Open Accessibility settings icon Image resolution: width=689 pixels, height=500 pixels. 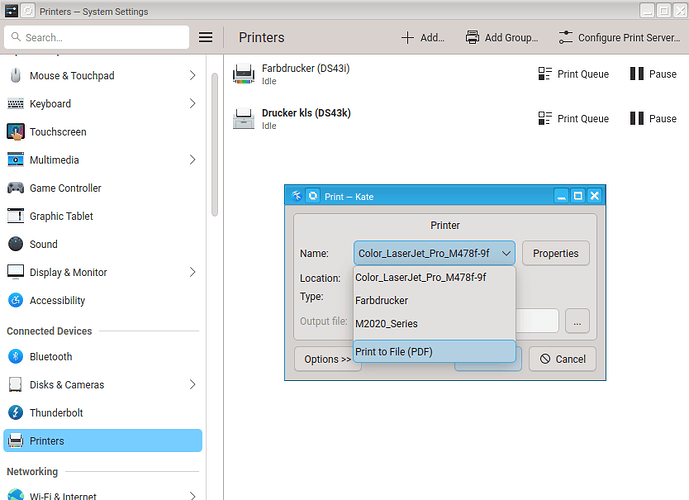[x=15, y=300]
